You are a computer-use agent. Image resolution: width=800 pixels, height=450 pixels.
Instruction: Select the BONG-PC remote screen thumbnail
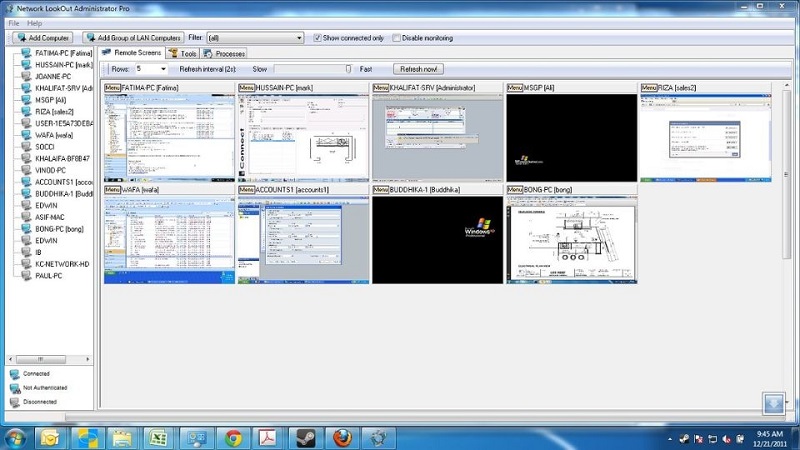571,240
